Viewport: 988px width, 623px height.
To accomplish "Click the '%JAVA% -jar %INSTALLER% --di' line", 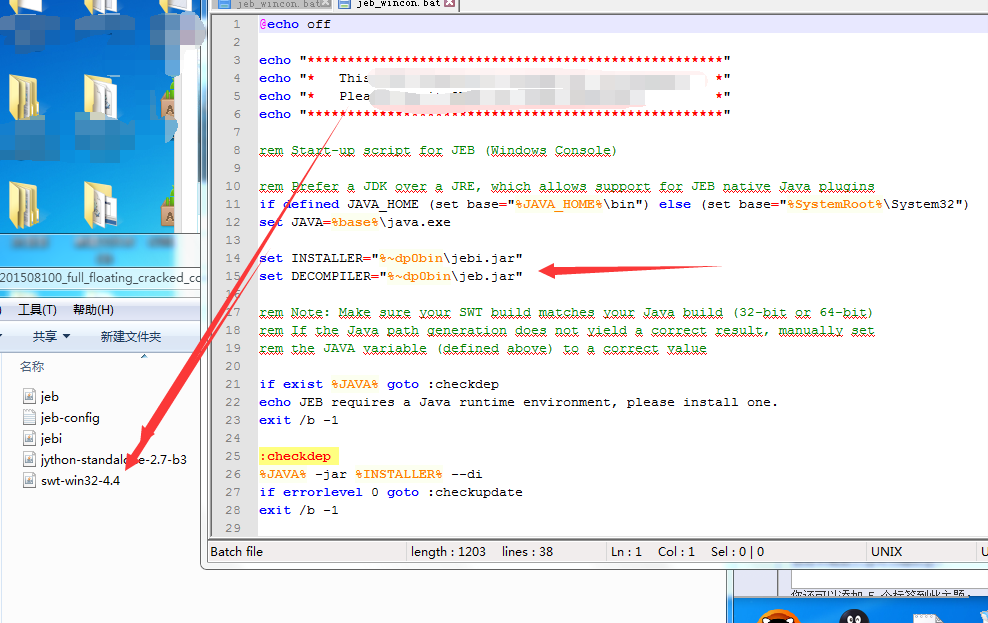I will [x=370, y=474].
